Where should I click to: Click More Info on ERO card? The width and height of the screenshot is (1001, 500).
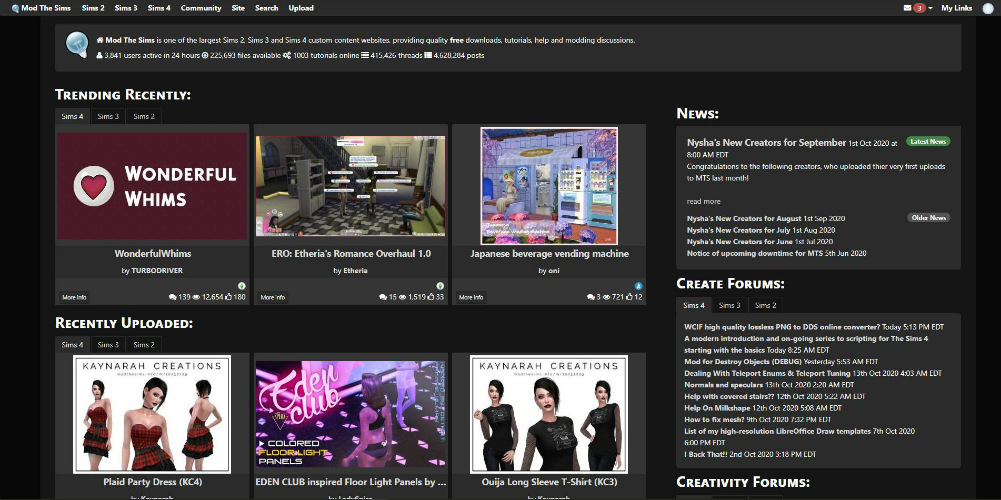(273, 297)
